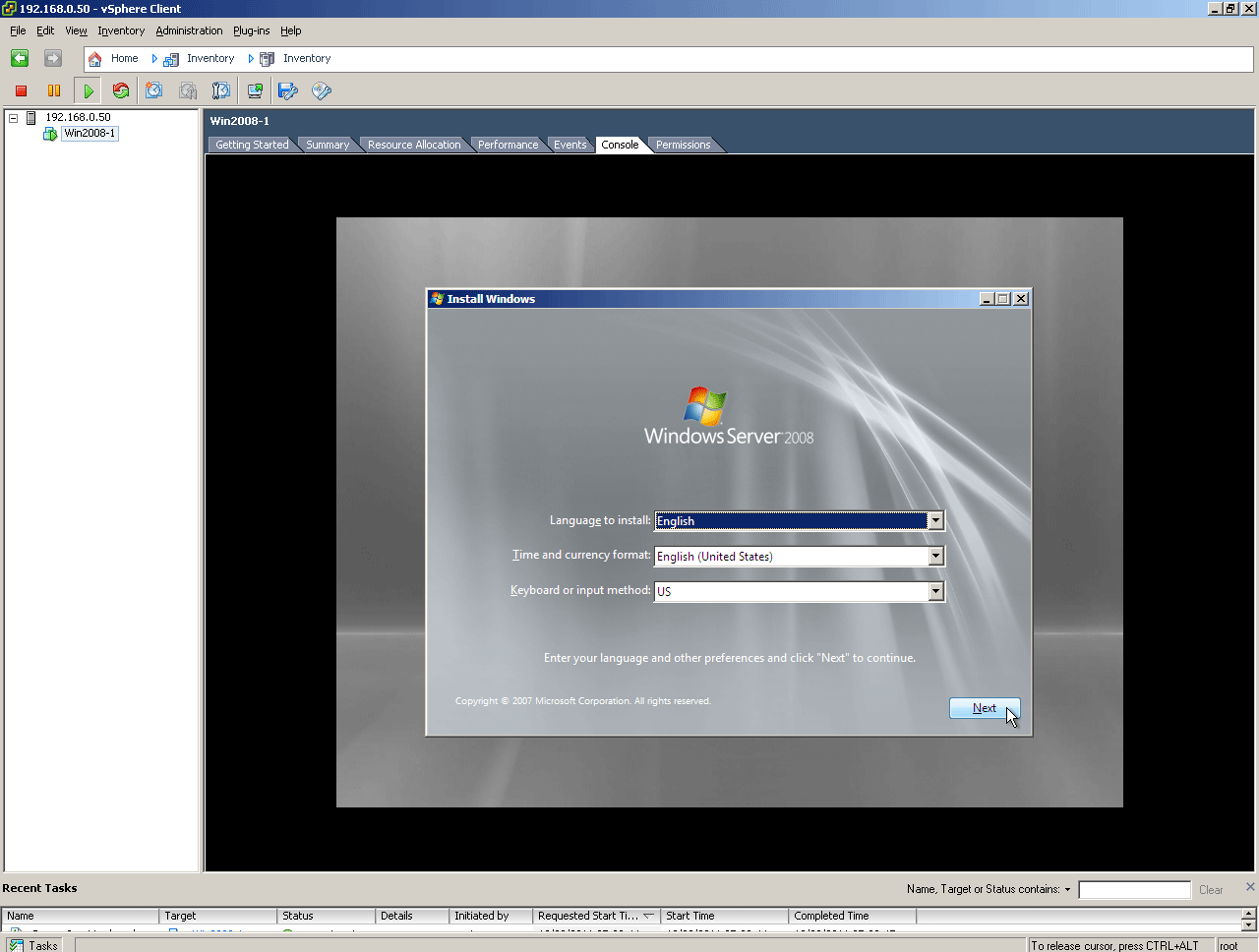
Task: Sort tasks by the Completed Time column header
Action: (852, 916)
